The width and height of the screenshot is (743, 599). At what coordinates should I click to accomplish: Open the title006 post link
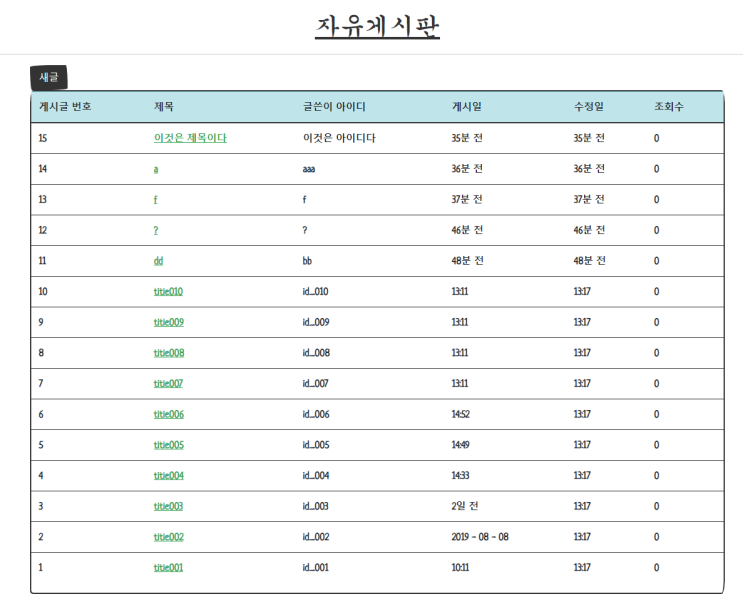pyautogui.click(x=169, y=414)
